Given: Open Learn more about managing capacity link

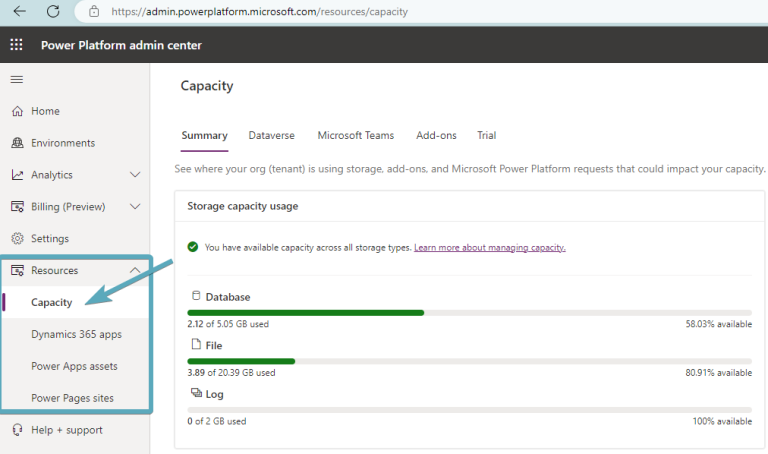Looking at the screenshot, I should (x=489, y=247).
